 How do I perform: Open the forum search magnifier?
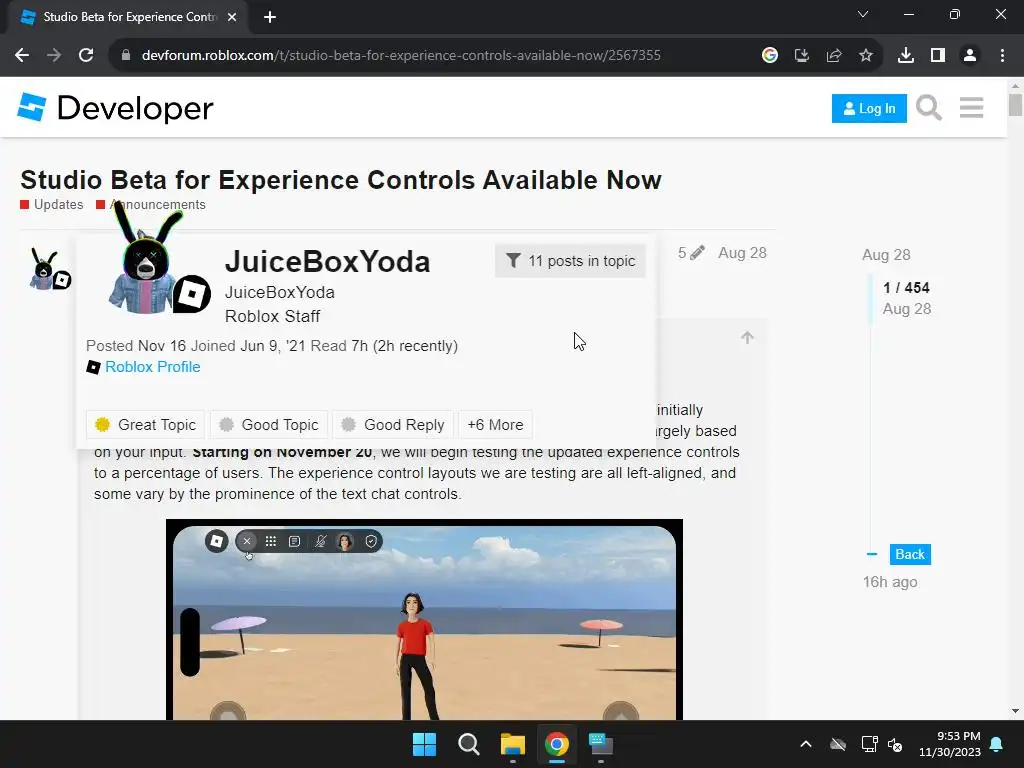(929, 108)
